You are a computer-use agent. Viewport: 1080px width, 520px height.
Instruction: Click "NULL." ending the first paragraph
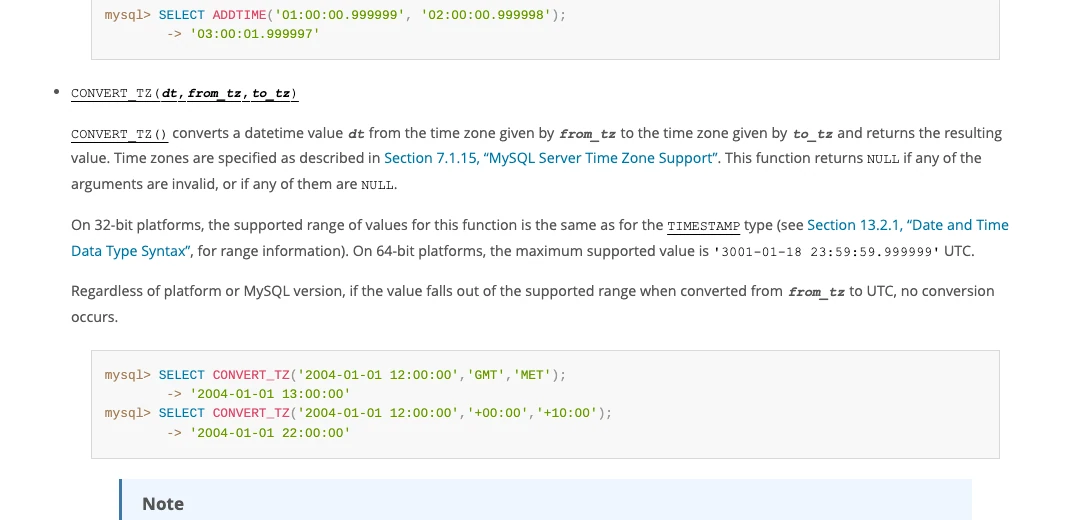(379, 185)
